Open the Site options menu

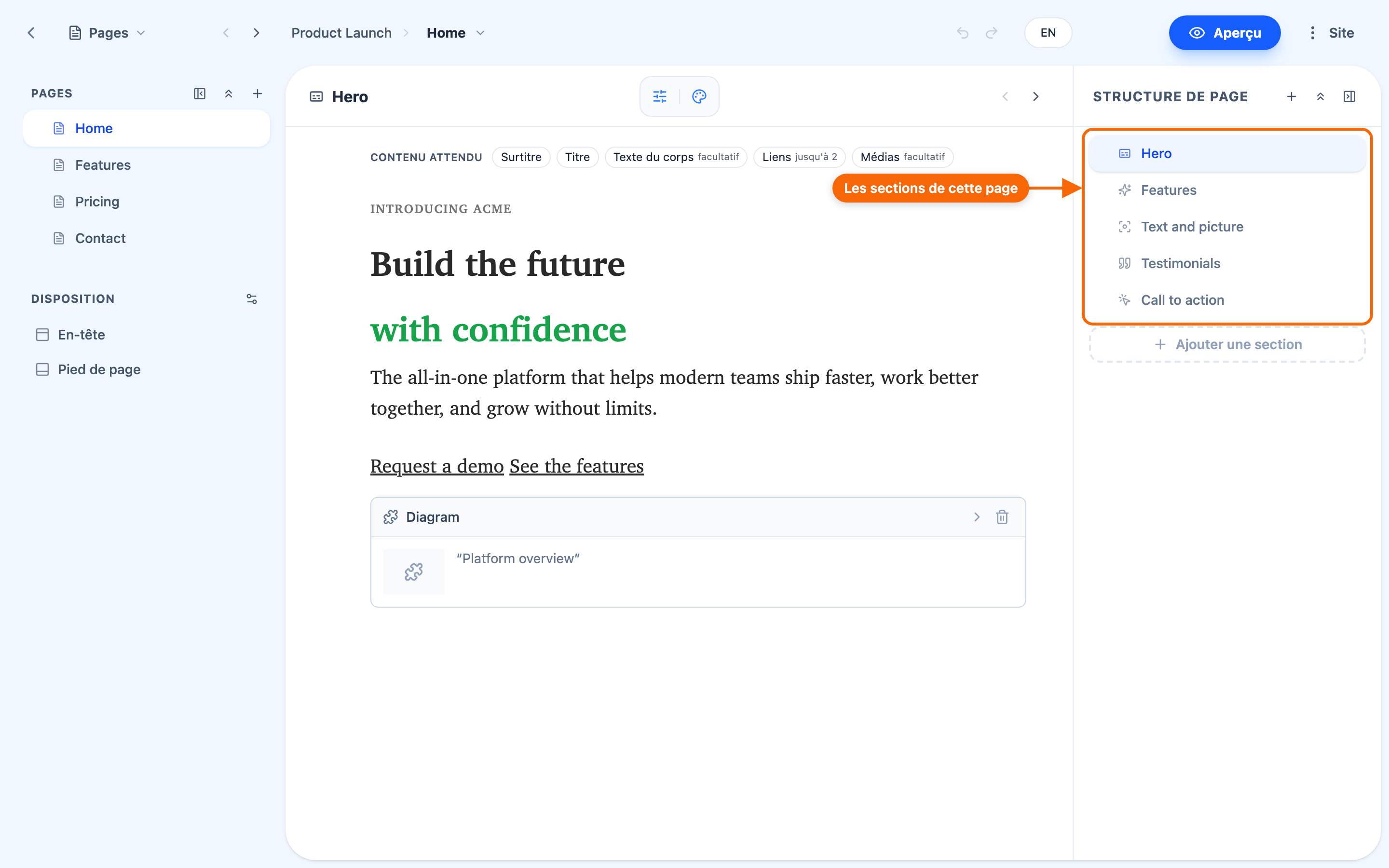[1332, 33]
